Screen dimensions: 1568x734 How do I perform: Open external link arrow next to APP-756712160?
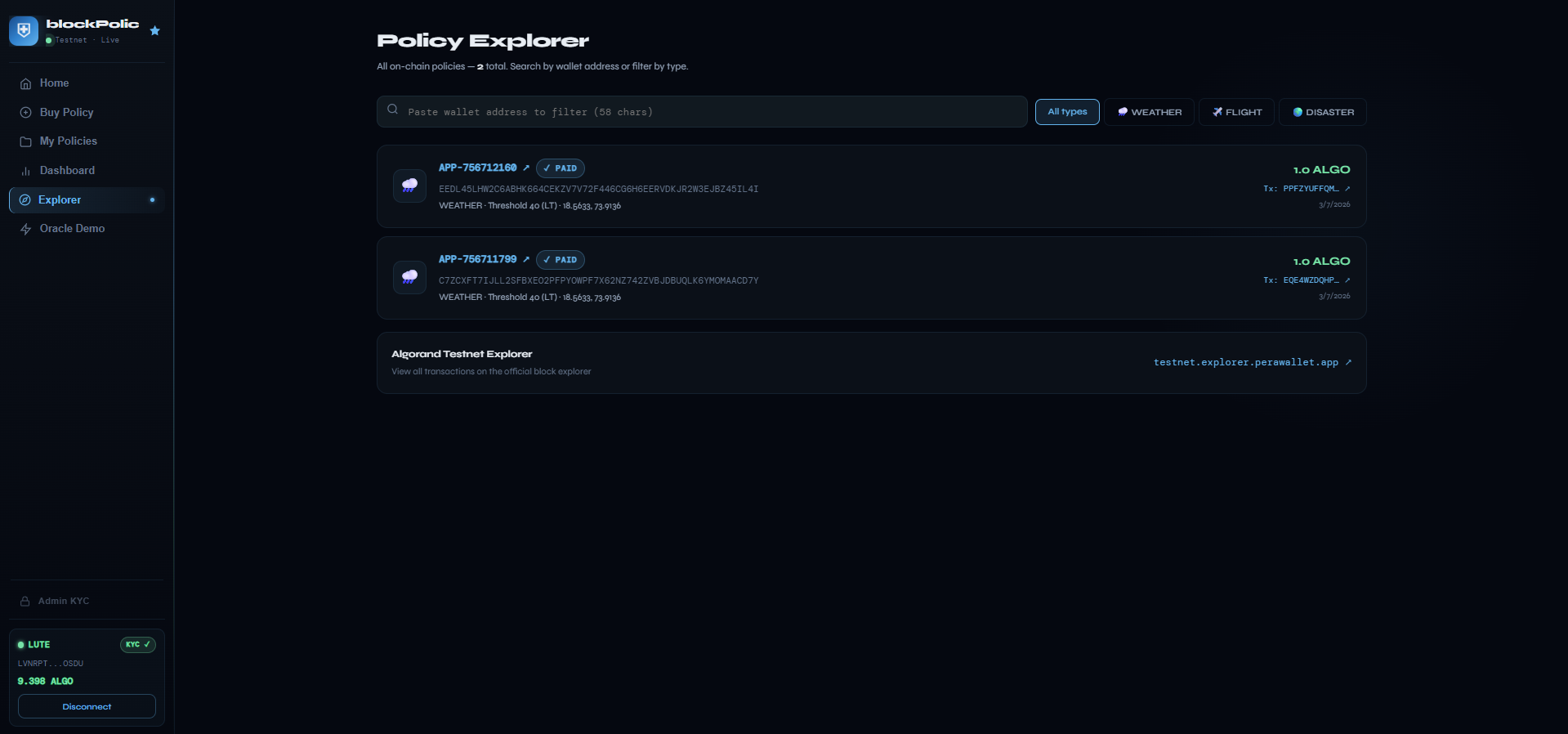pyautogui.click(x=526, y=168)
